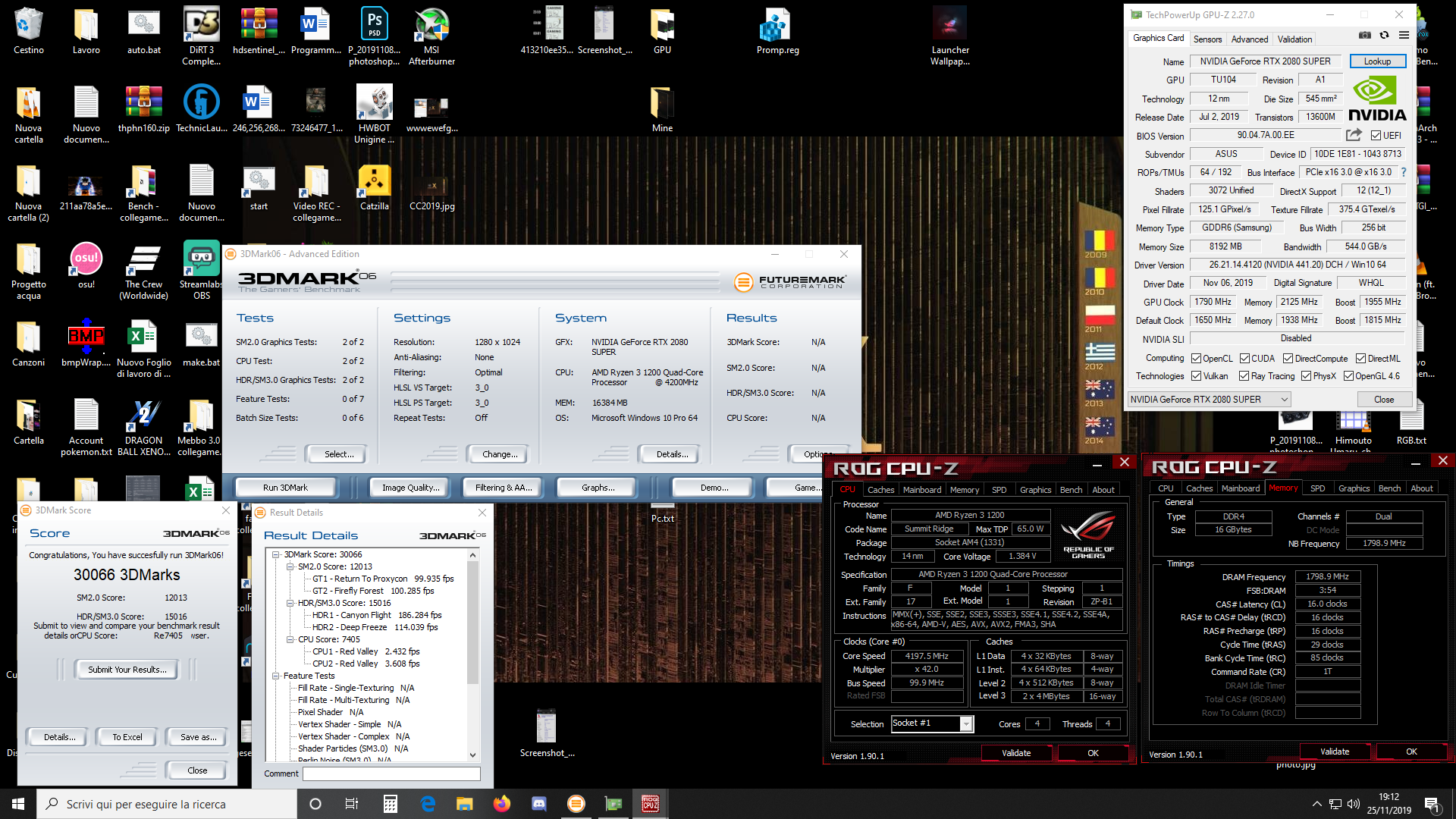Toggle the CUDA checkbox
The height and width of the screenshot is (819, 1456).
(x=1244, y=359)
